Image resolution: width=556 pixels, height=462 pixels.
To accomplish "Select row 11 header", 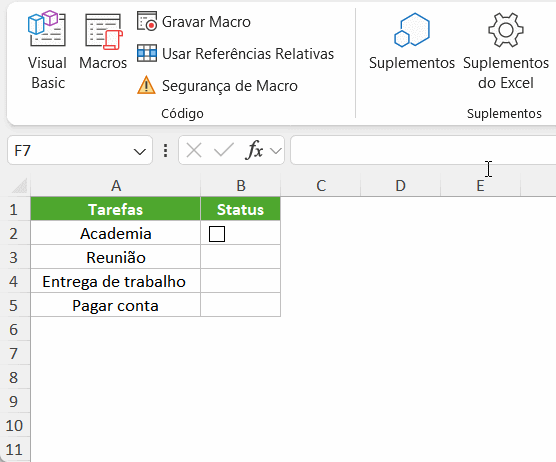I will click(x=15, y=449).
